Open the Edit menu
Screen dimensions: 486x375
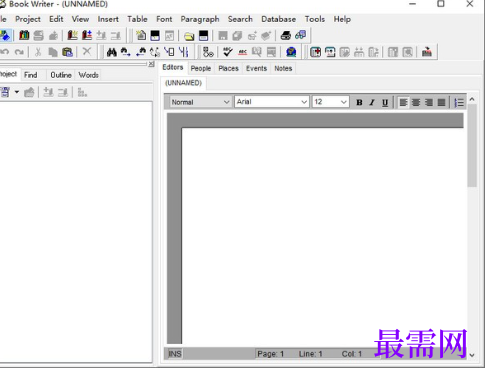[x=56, y=19]
